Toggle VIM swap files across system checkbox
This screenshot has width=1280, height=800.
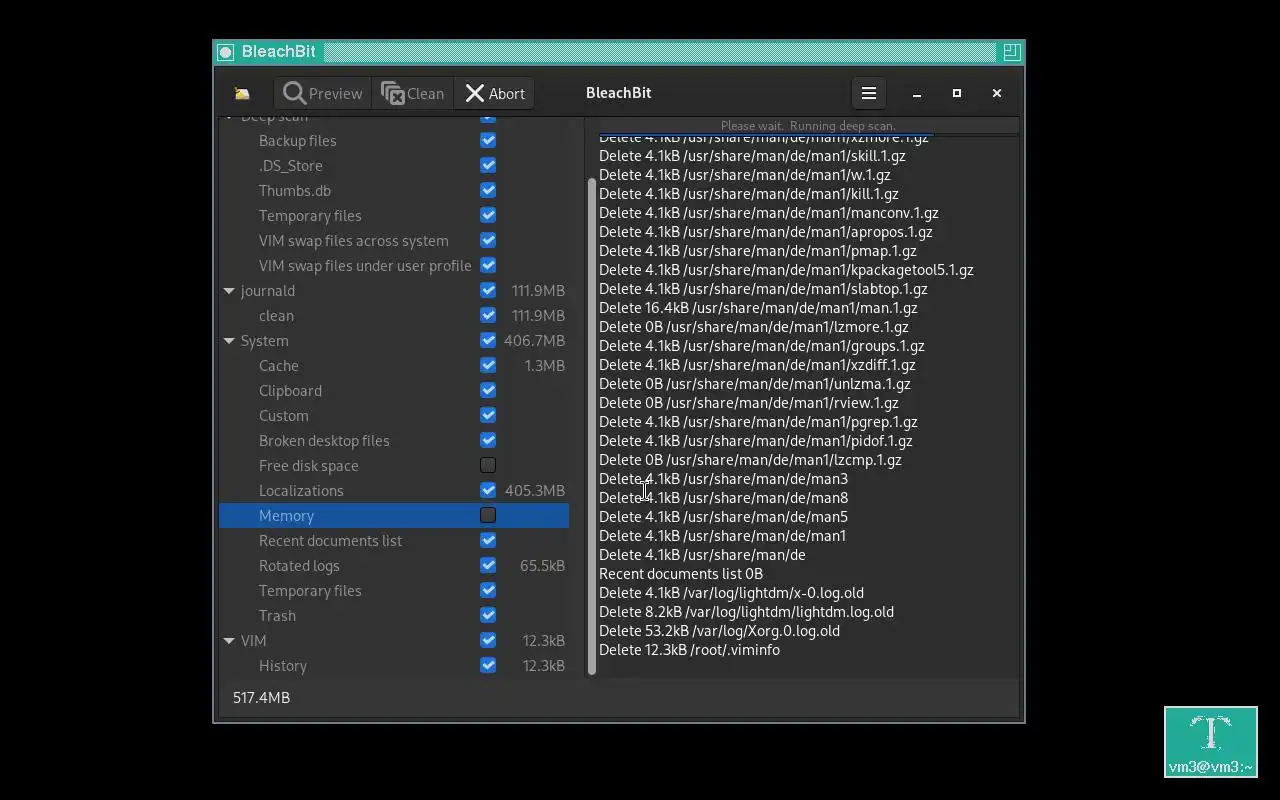pos(488,240)
